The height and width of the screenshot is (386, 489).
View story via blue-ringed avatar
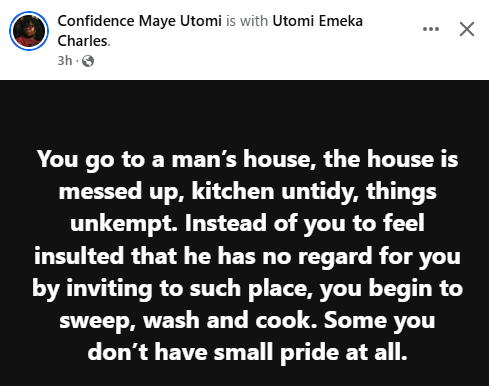(29, 31)
